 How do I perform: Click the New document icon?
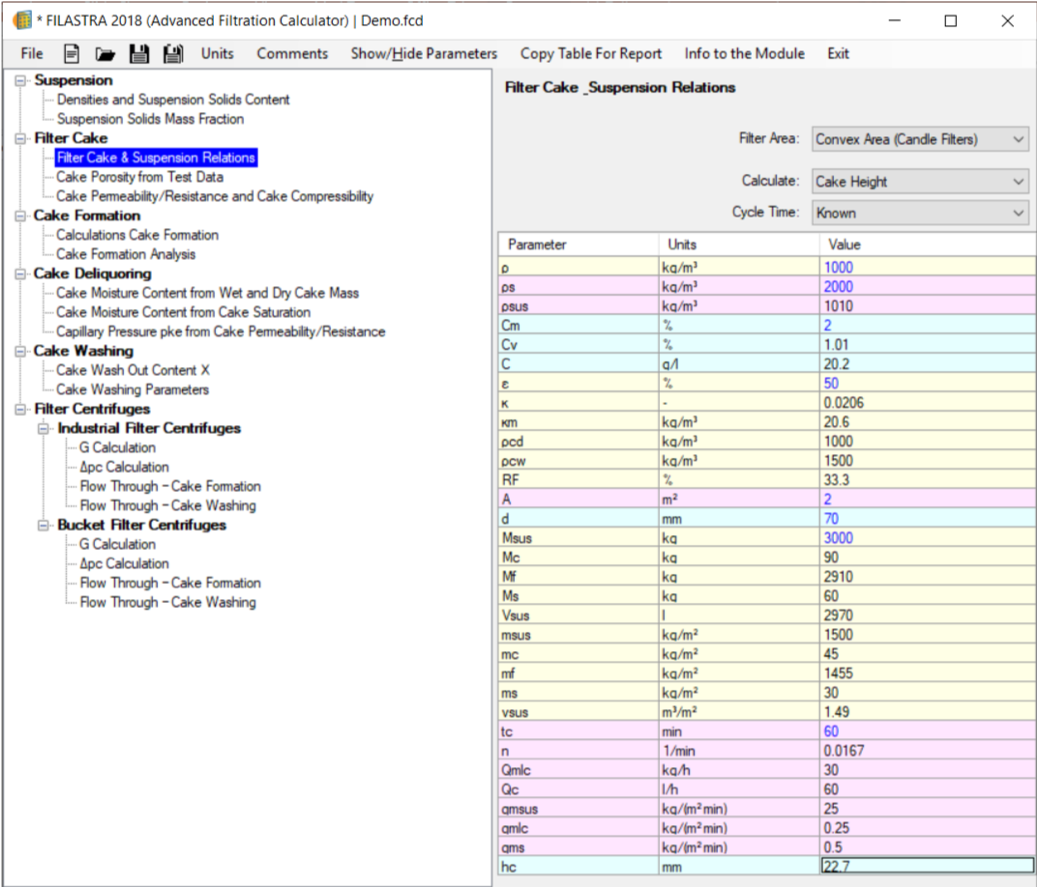tap(71, 54)
